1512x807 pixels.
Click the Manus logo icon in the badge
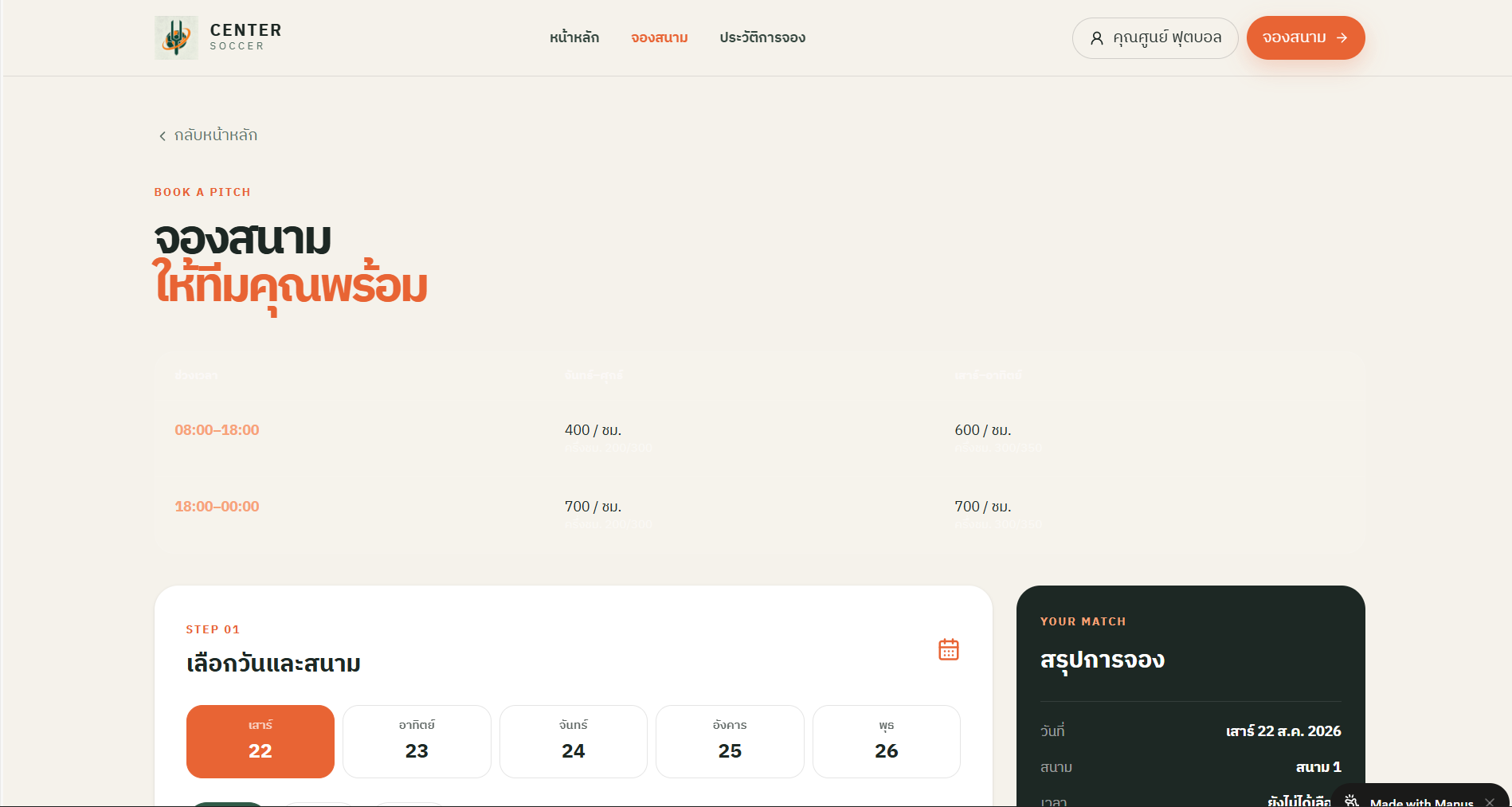tap(1352, 801)
